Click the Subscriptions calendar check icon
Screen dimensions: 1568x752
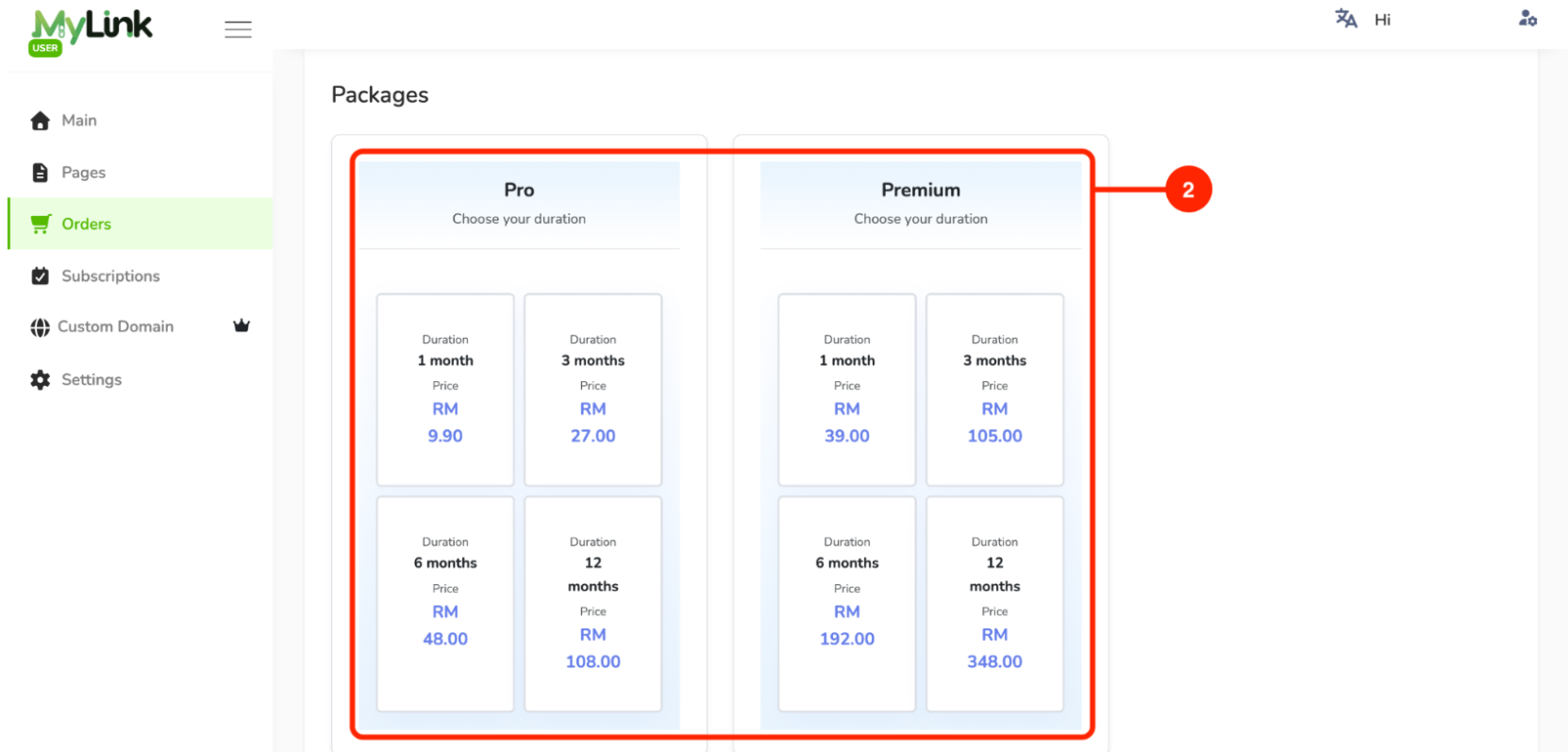point(40,276)
